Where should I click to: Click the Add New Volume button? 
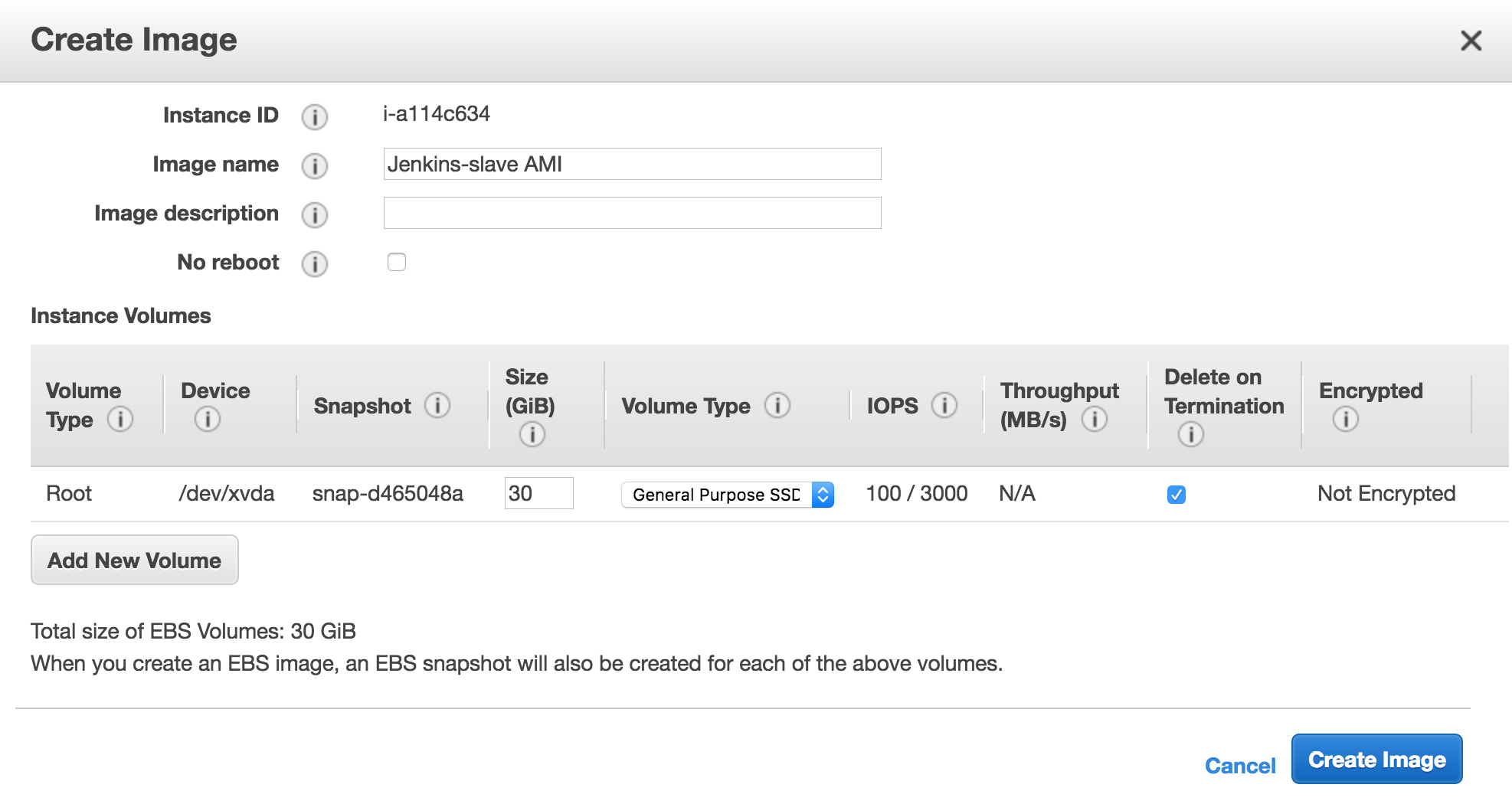[x=135, y=560]
